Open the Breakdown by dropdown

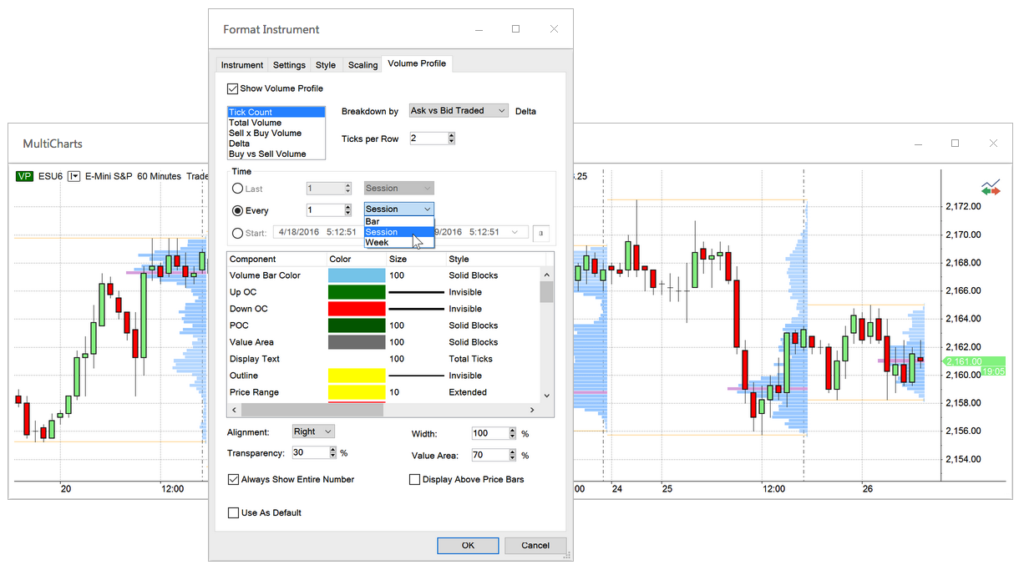pyautogui.click(x=458, y=111)
